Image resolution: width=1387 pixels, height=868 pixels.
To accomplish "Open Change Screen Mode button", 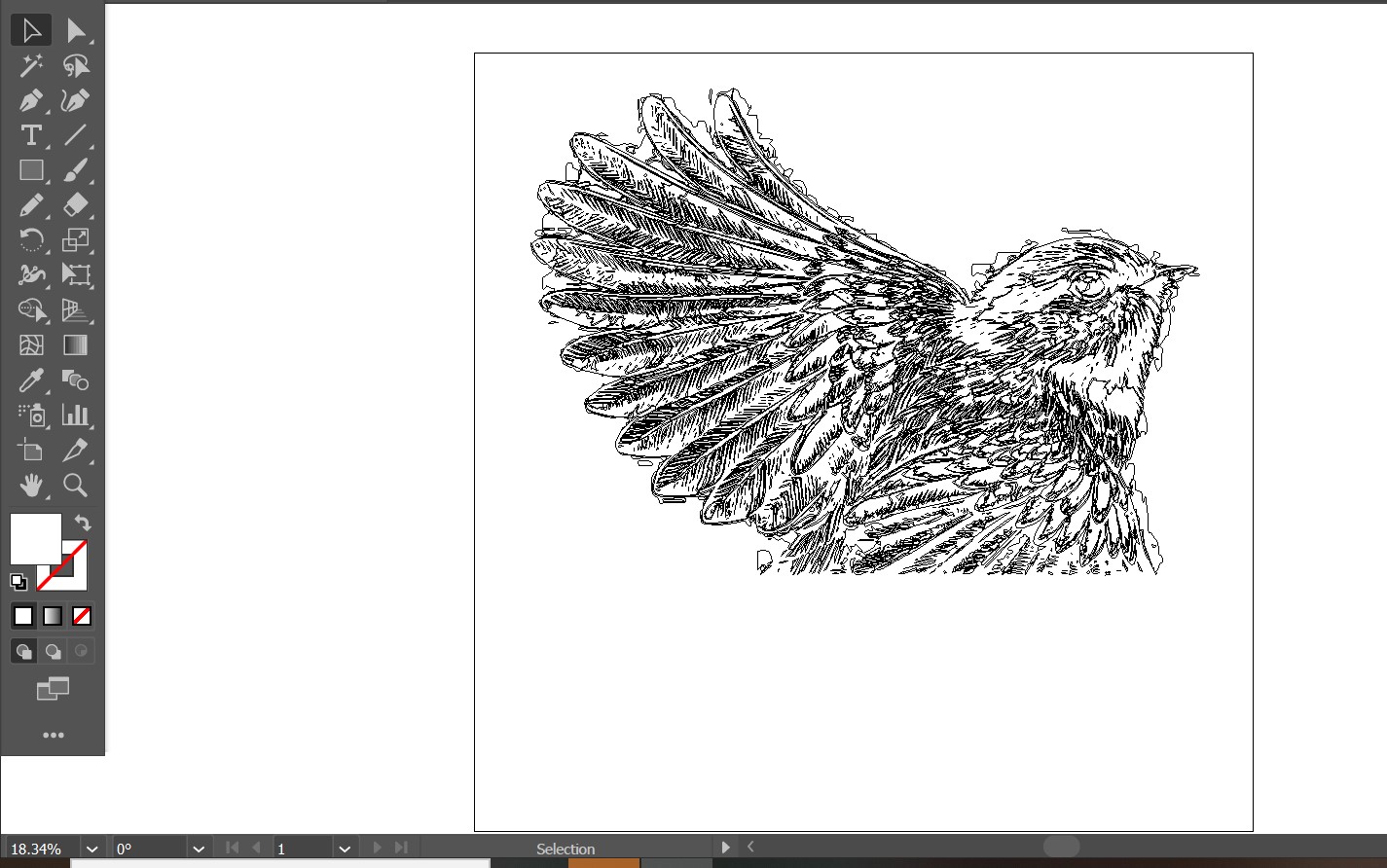I will tap(53, 689).
